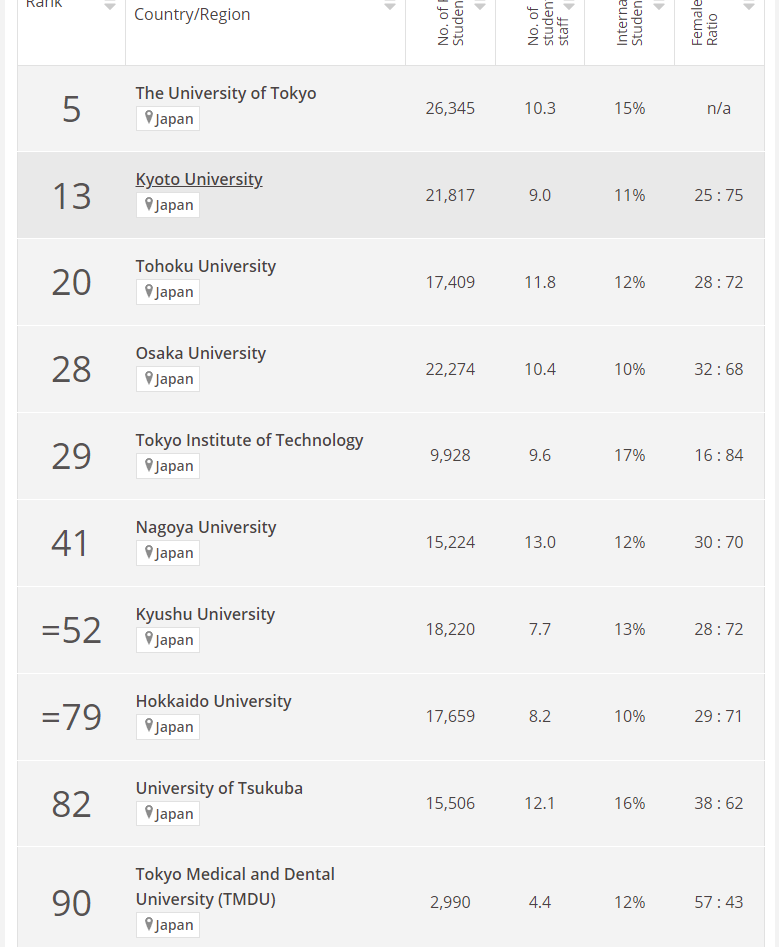
Task: Sort by students per staff column arrow
Action: [569, 8]
